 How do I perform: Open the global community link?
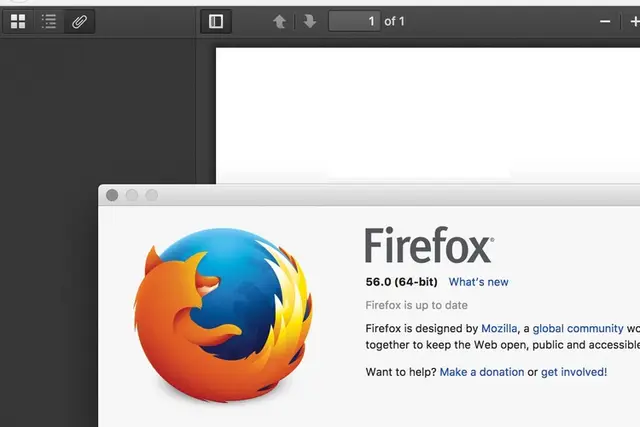[x=578, y=329]
